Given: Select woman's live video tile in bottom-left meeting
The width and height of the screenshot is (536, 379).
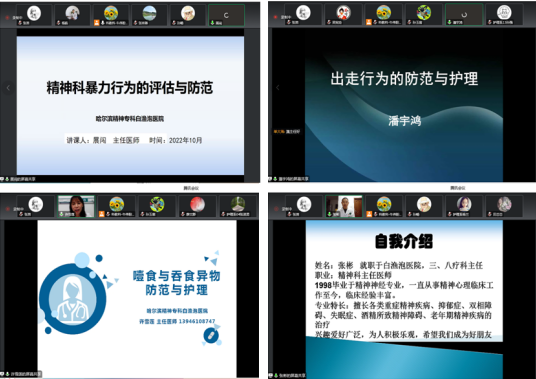Looking at the screenshot, I should 76,206.
